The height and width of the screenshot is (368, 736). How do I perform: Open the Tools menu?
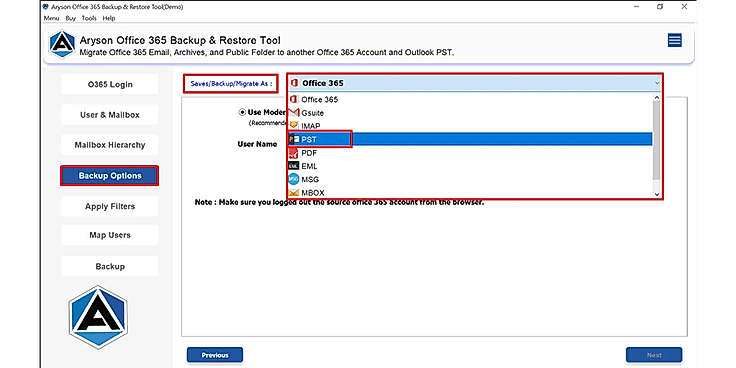pyautogui.click(x=89, y=18)
